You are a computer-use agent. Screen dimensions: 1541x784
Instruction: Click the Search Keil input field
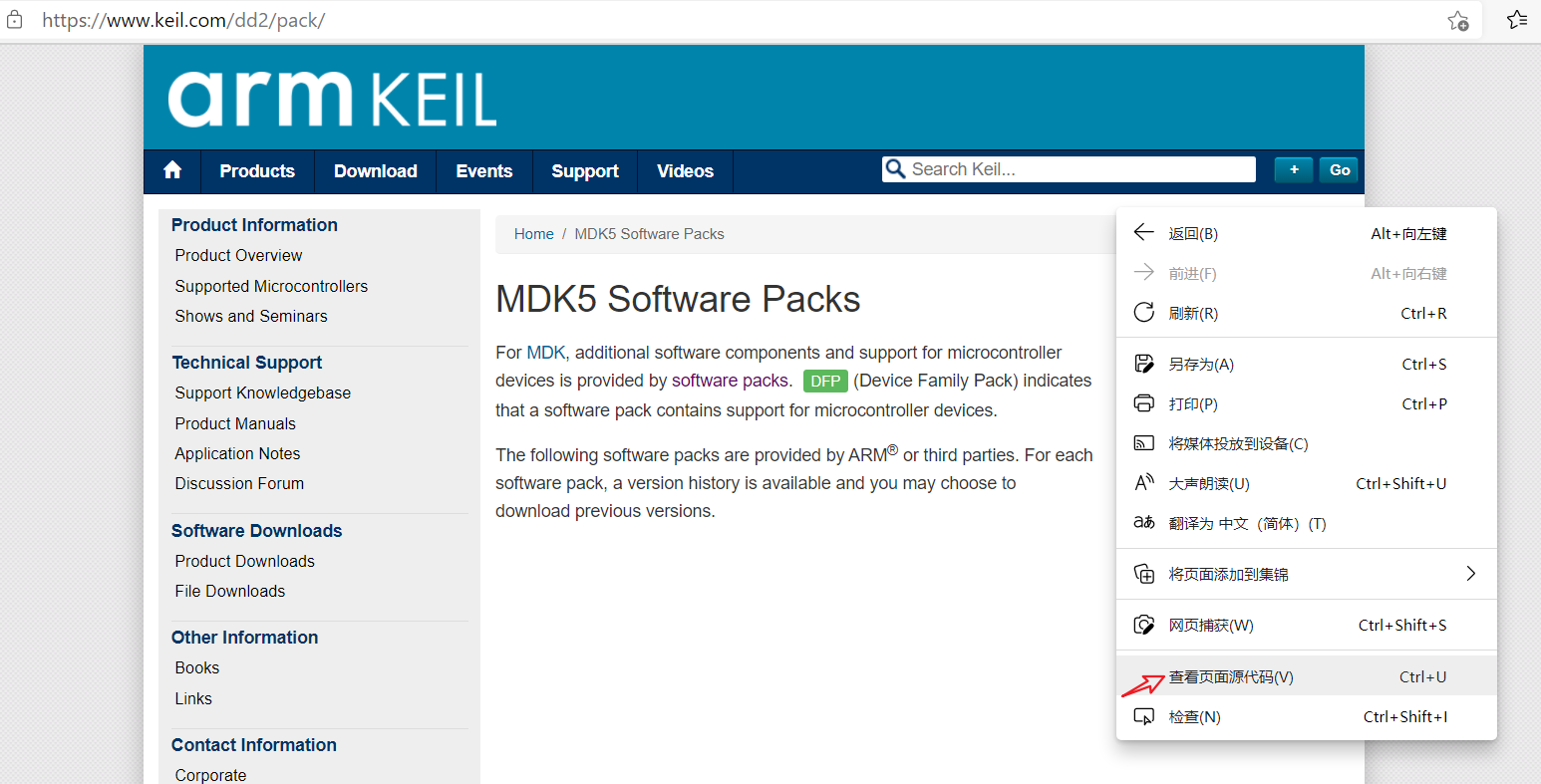1069,169
